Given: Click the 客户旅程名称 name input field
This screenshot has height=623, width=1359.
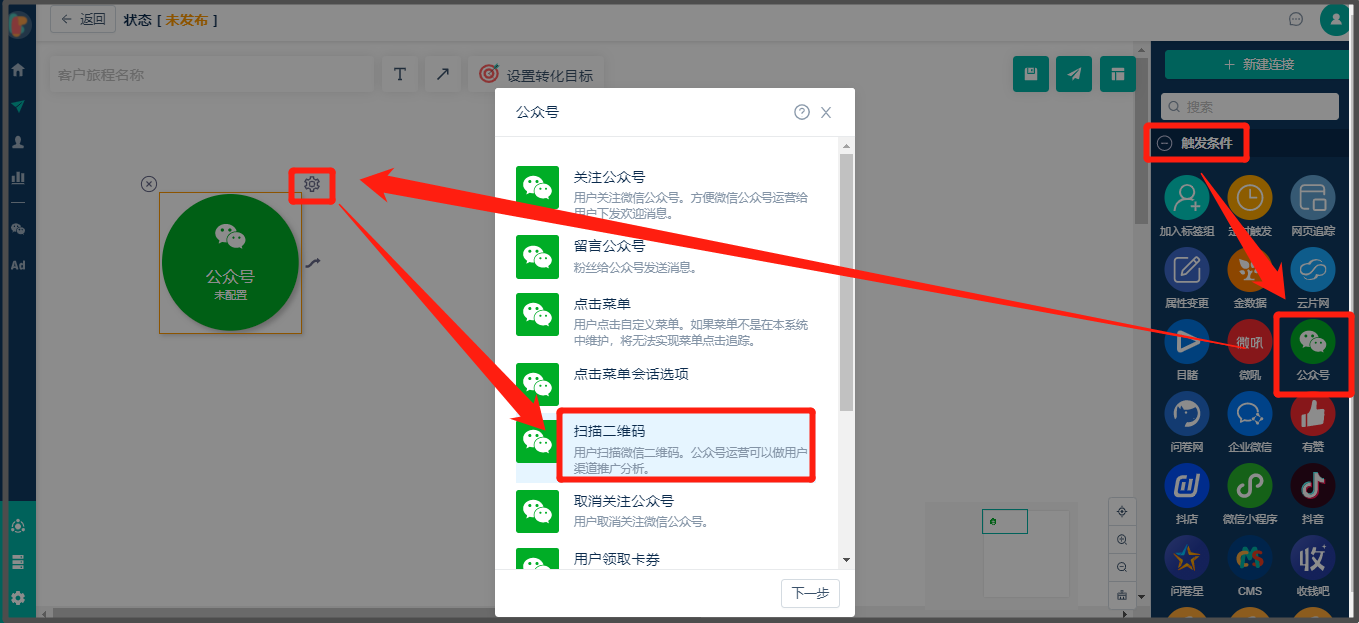Looking at the screenshot, I should point(211,75).
